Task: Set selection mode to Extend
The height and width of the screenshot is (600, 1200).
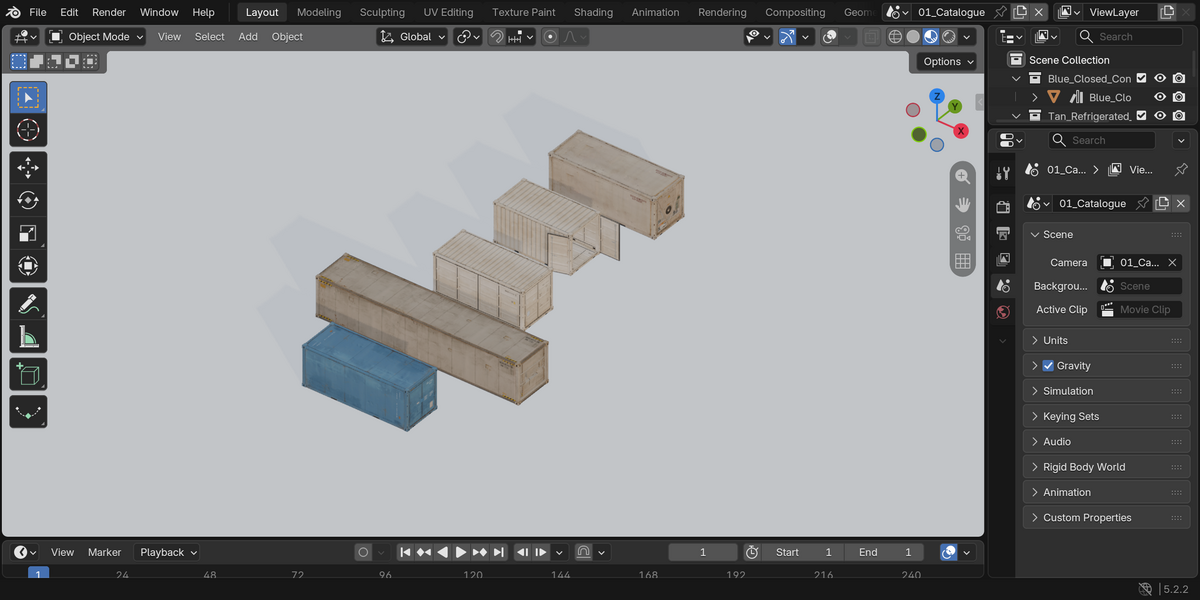Action: pos(37,61)
